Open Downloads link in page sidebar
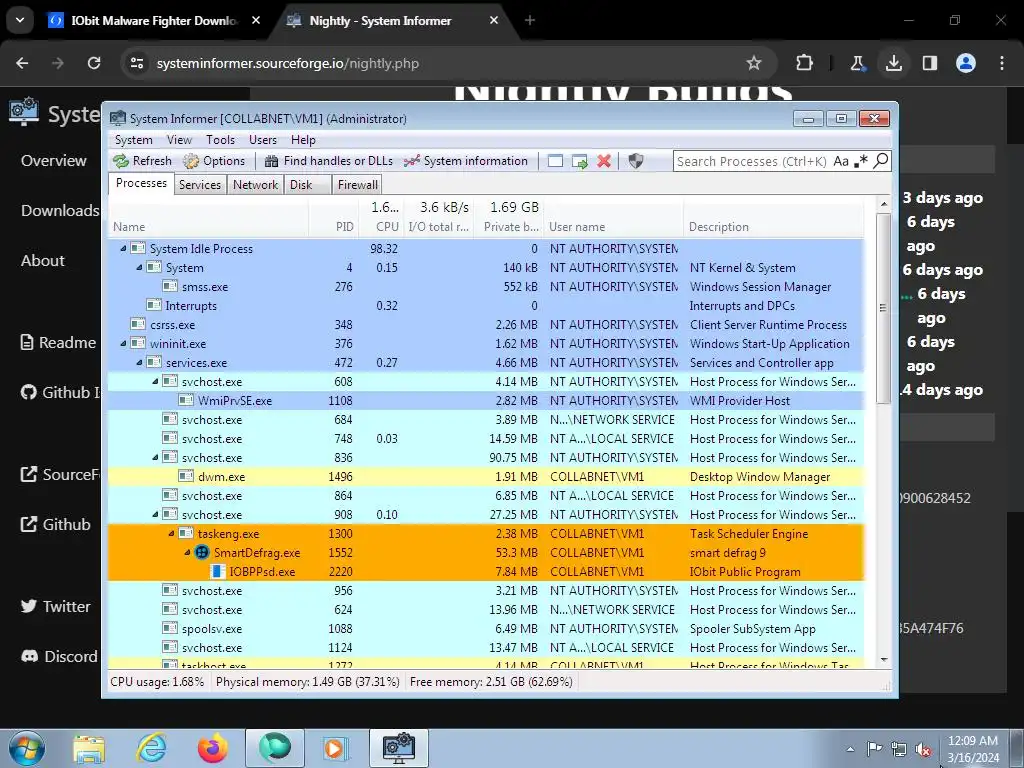Image resolution: width=1024 pixels, height=768 pixels. coord(60,210)
